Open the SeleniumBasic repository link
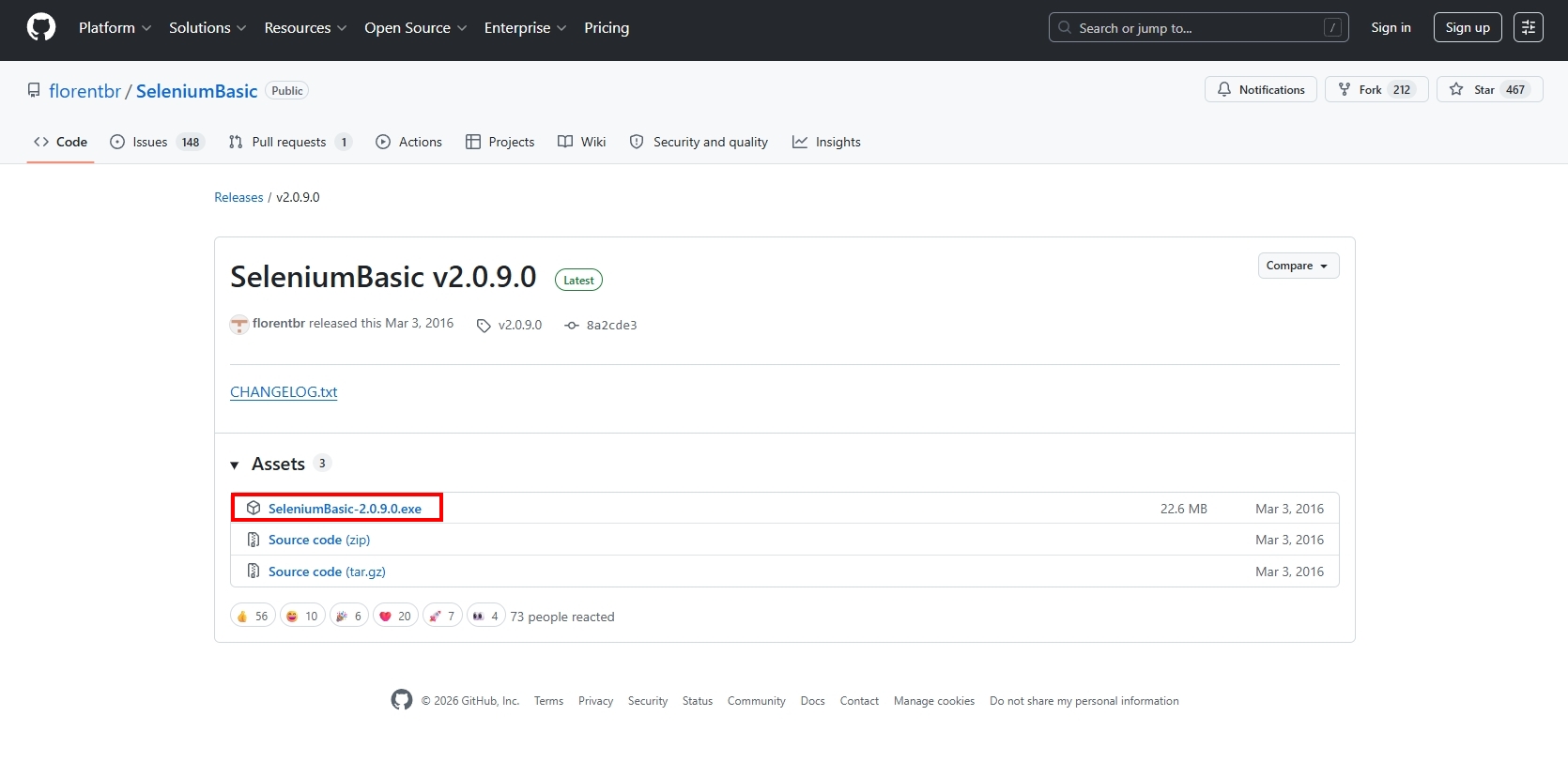 pyautogui.click(x=196, y=91)
